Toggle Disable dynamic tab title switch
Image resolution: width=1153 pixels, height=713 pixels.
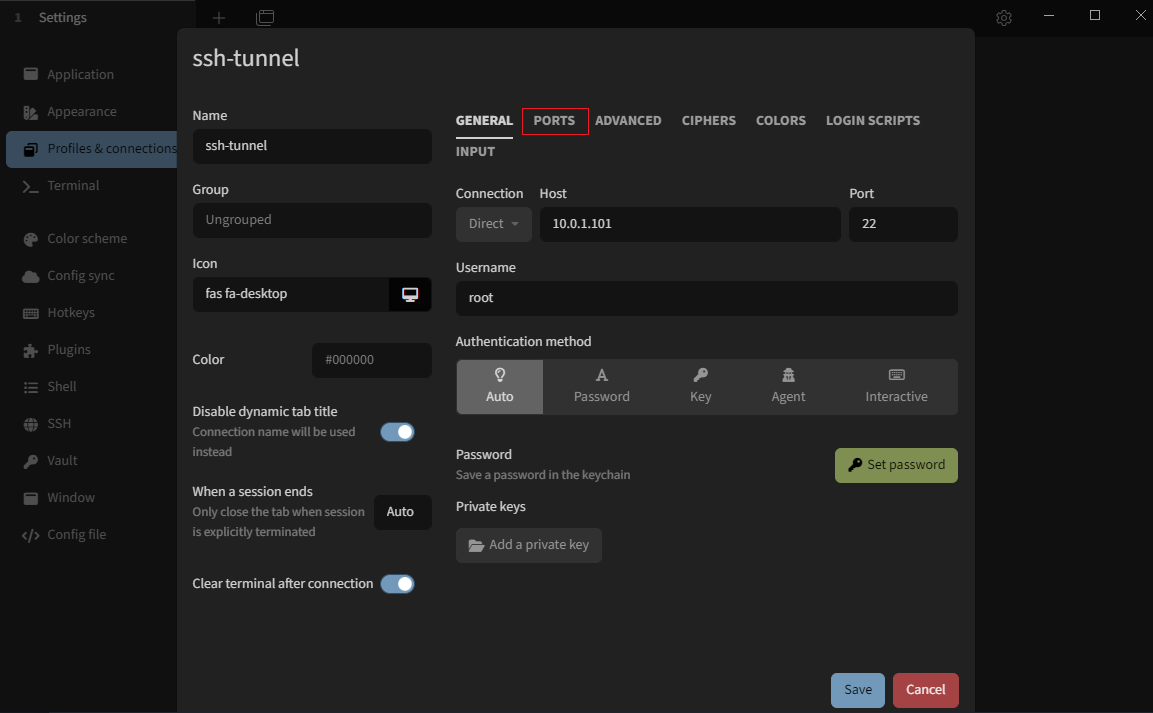[x=397, y=432]
